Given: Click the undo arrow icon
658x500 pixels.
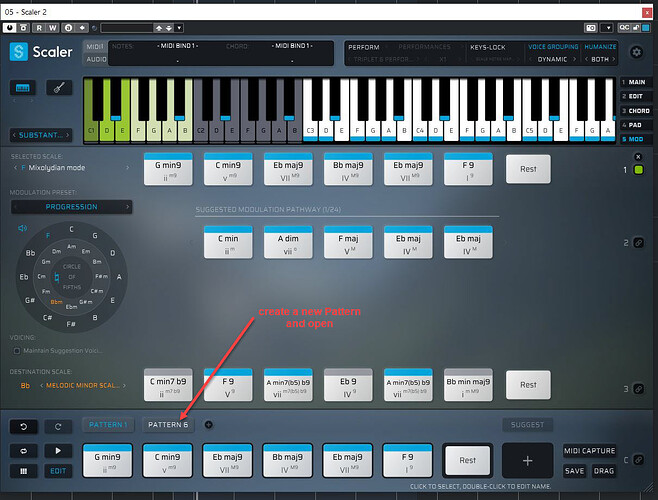Looking at the screenshot, I should (23, 426).
